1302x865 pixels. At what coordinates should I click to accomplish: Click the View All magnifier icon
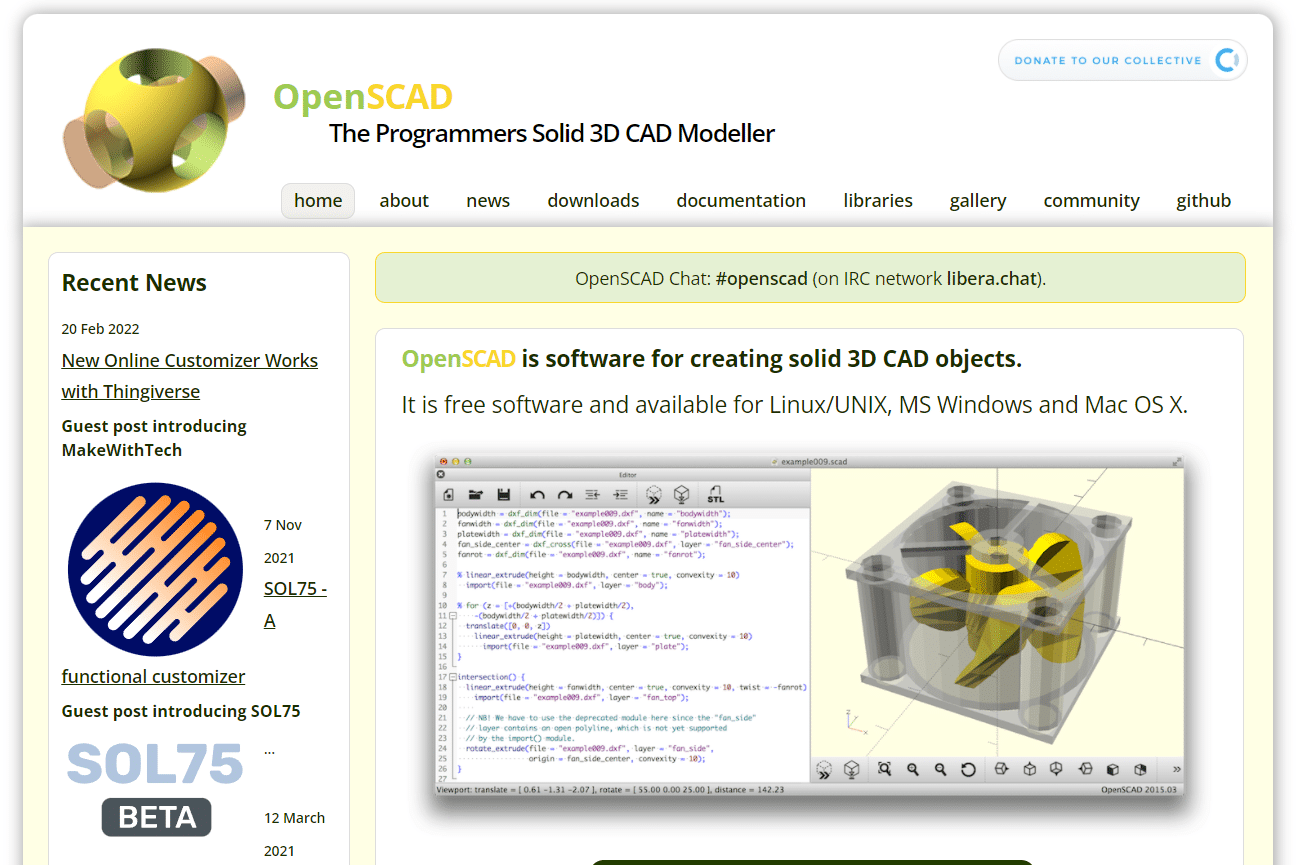coord(885,769)
